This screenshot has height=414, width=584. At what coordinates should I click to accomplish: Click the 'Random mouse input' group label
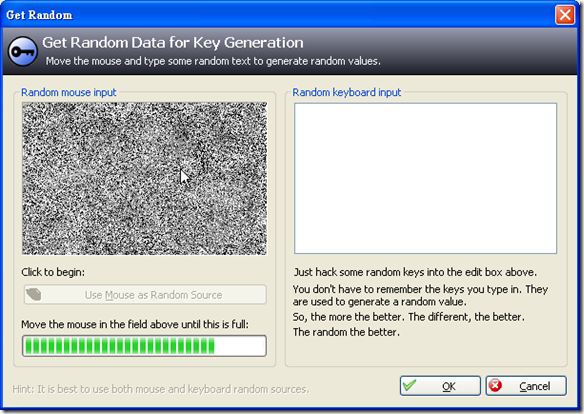click(69, 92)
